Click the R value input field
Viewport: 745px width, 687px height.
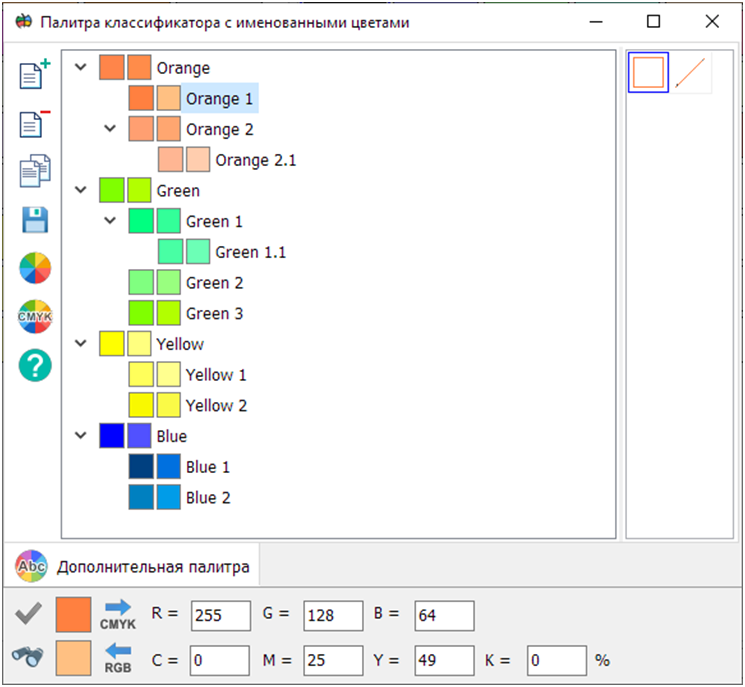[221, 615]
